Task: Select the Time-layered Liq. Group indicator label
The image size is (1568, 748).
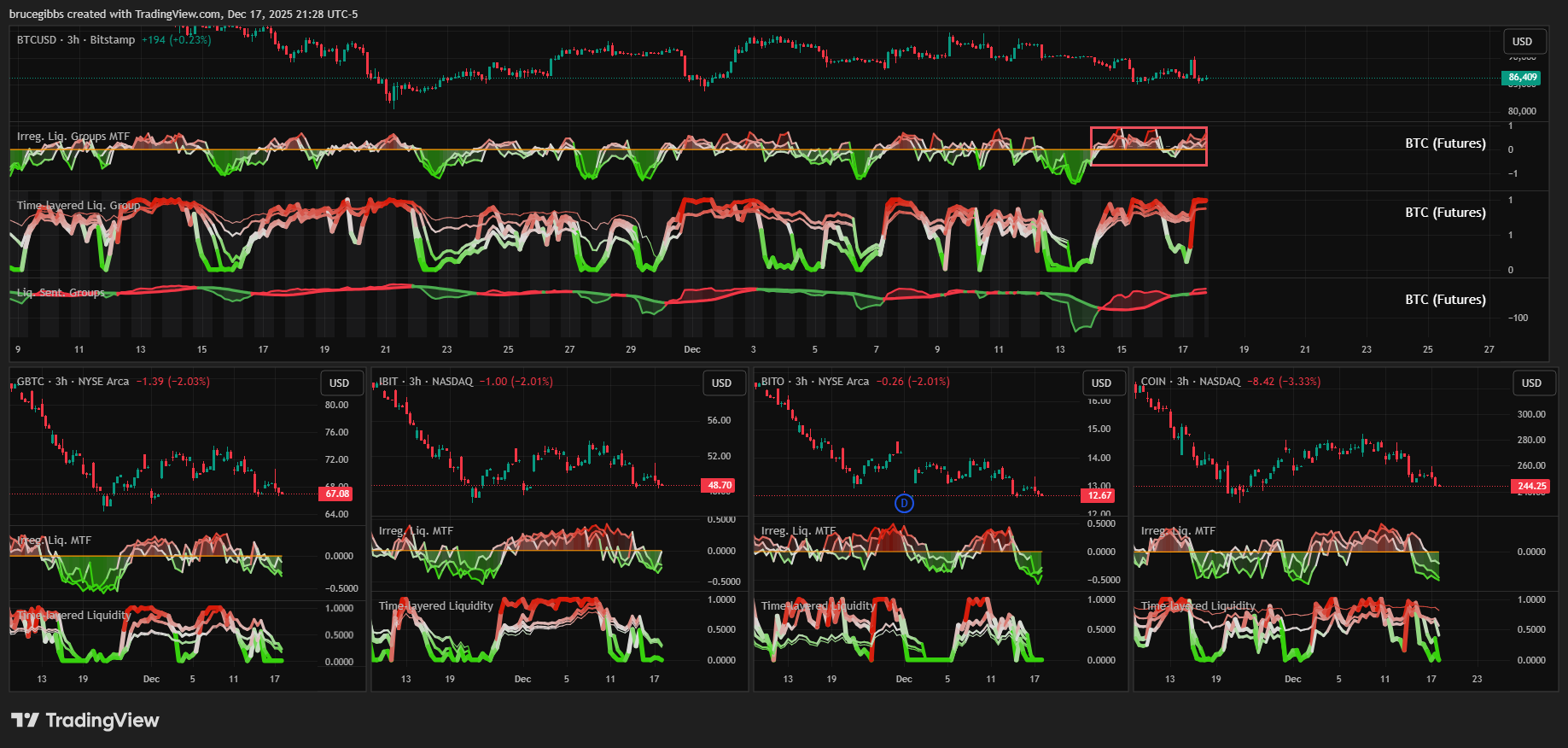Action: pos(79,206)
